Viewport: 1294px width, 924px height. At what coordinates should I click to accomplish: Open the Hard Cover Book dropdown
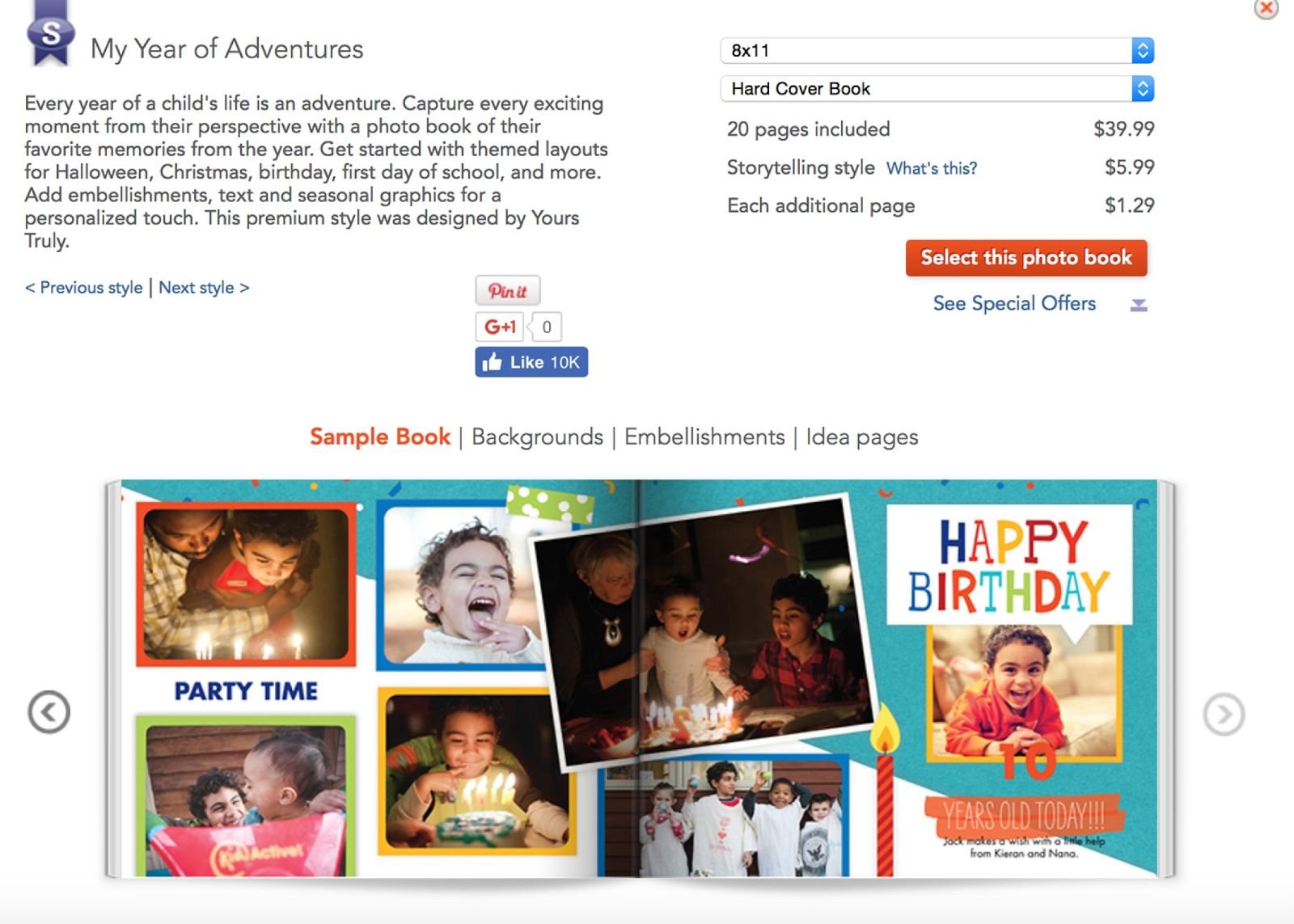pyautogui.click(x=937, y=88)
